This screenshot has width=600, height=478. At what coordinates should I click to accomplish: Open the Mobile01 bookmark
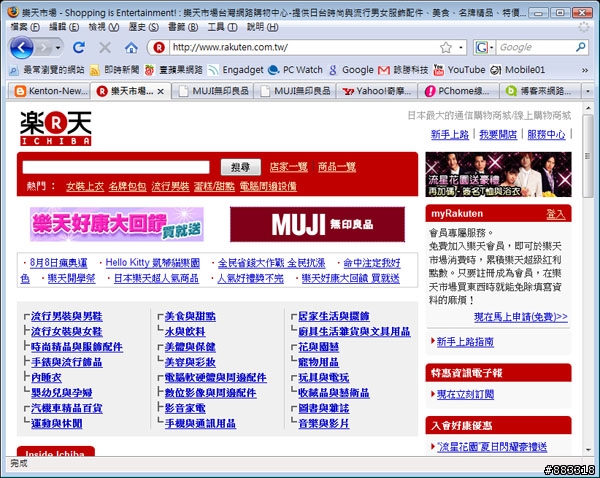pos(517,70)
